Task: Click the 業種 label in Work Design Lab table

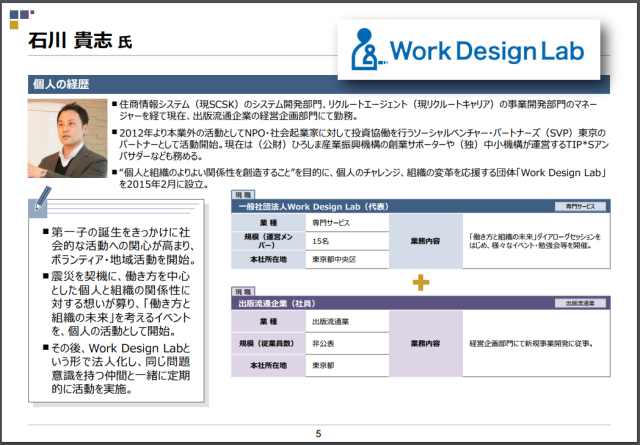Action: [x=268, y=222]
